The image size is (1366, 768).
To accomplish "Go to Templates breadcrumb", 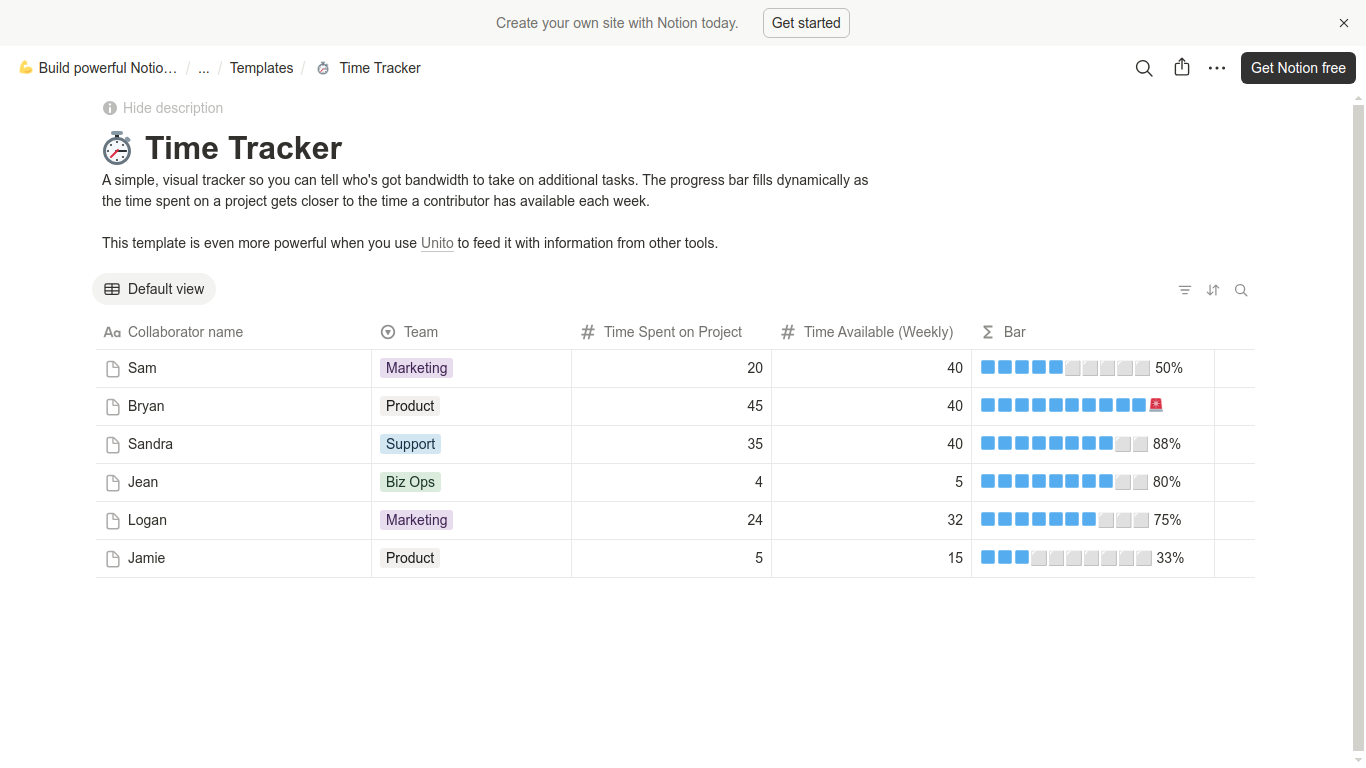I will pos(262,68).
